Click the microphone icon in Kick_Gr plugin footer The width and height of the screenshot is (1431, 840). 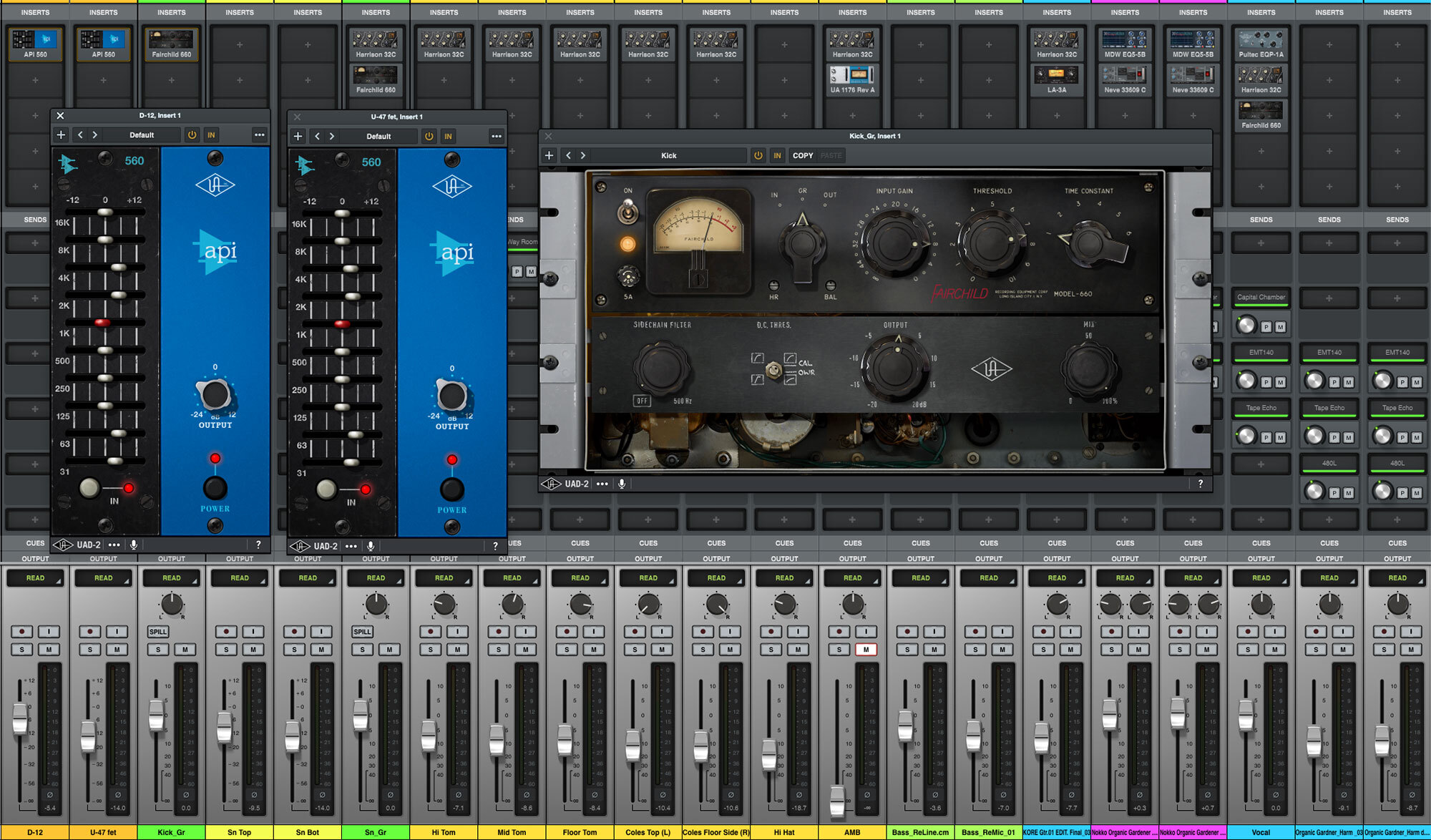point(622,484)
